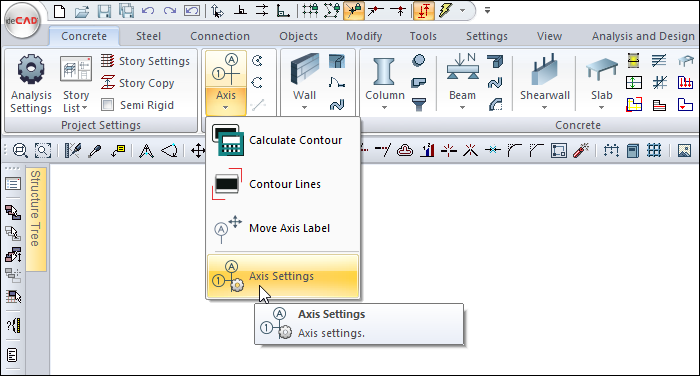The image size is (700, 376).
Task: Switch to the View tab
Action: (549, 36)
